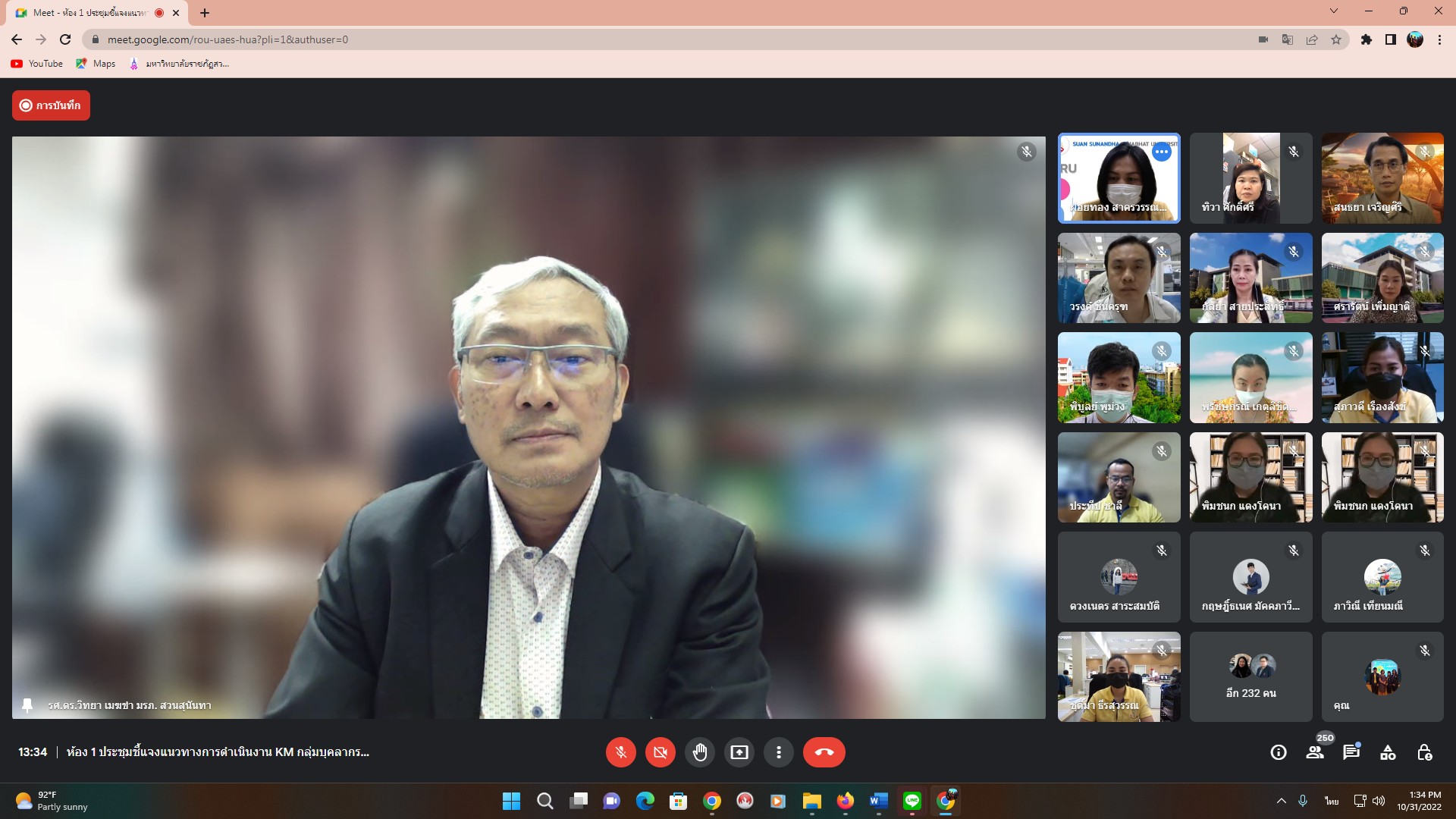This screenshot has width=1456, height=819.
Task: Show participants list with 250 badge
Action: pyautogui.click(x=1315, y=752)
